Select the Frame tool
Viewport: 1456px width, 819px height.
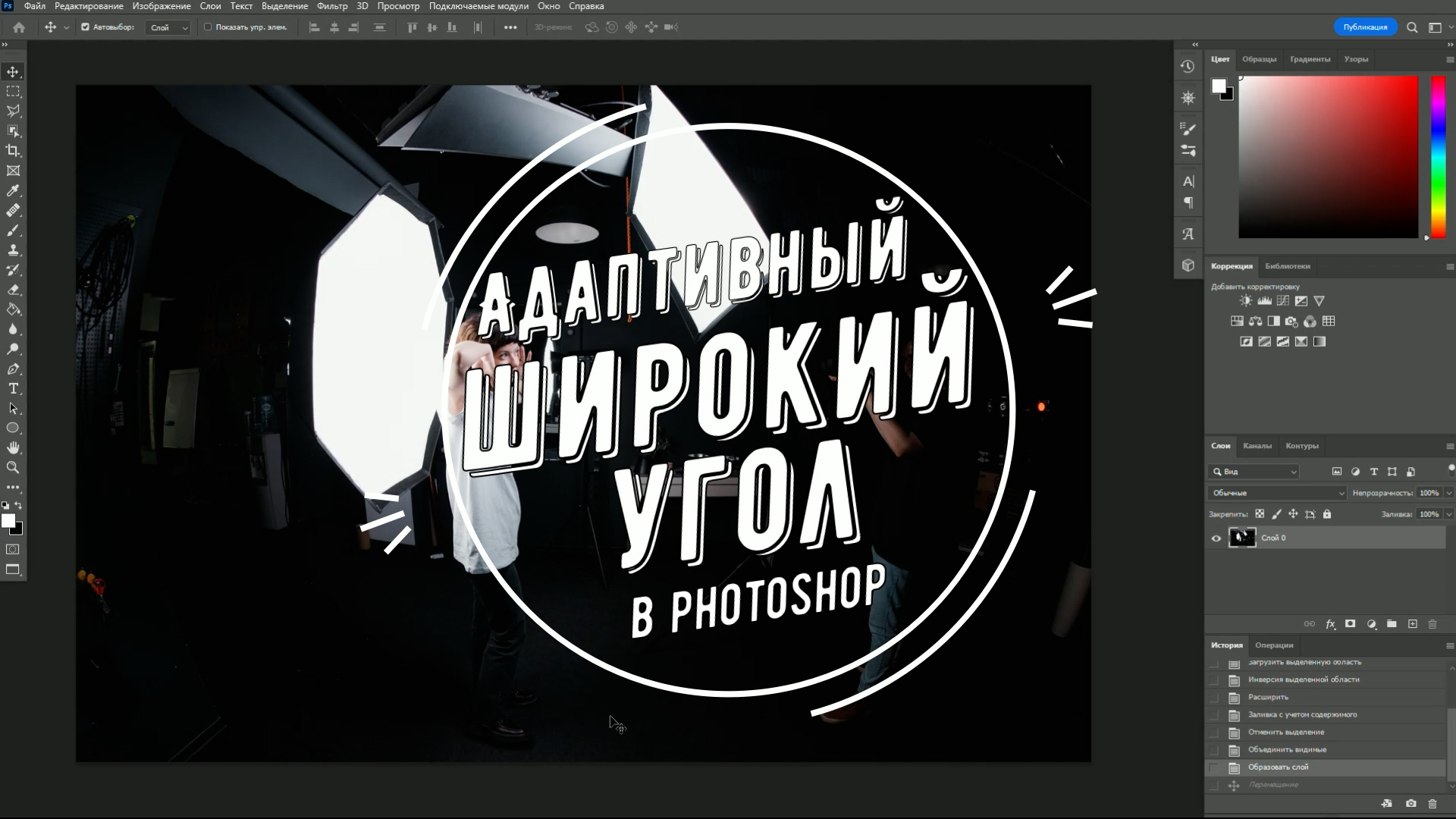tap(13, 171)
